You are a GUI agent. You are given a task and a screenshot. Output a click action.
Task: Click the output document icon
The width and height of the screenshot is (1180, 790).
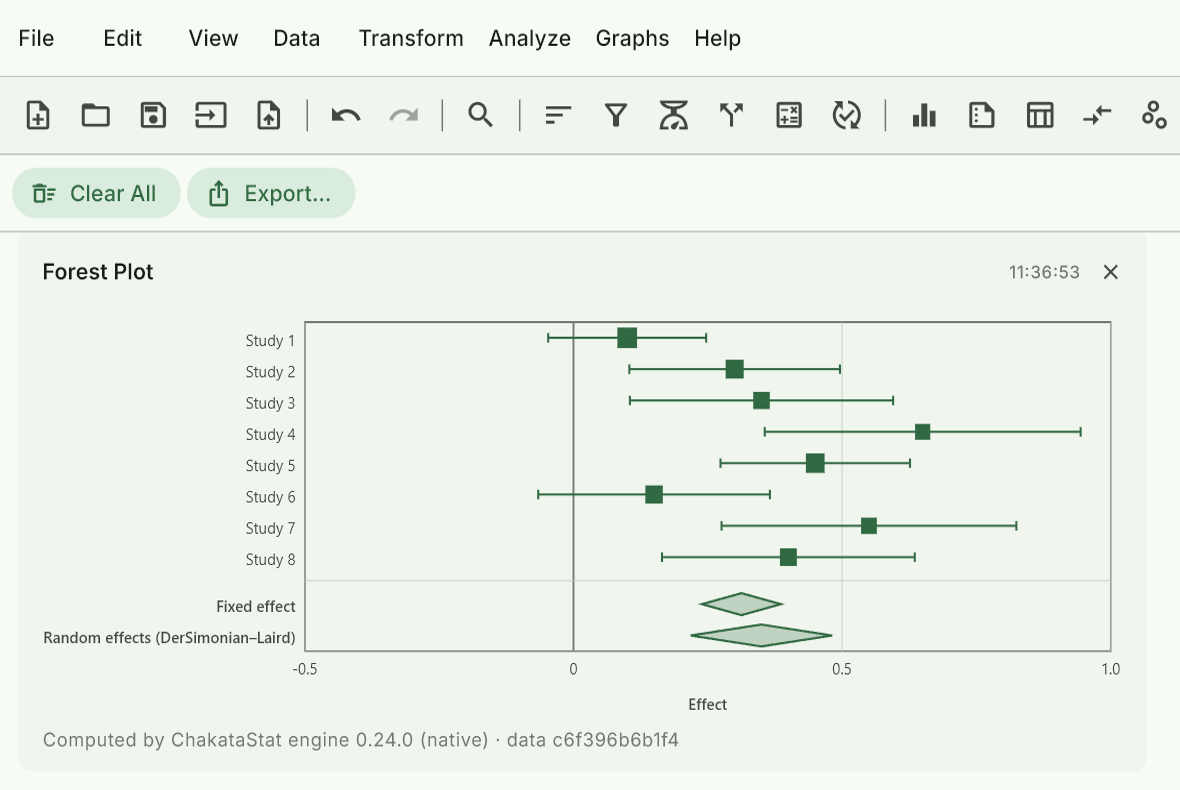[981, 115]
